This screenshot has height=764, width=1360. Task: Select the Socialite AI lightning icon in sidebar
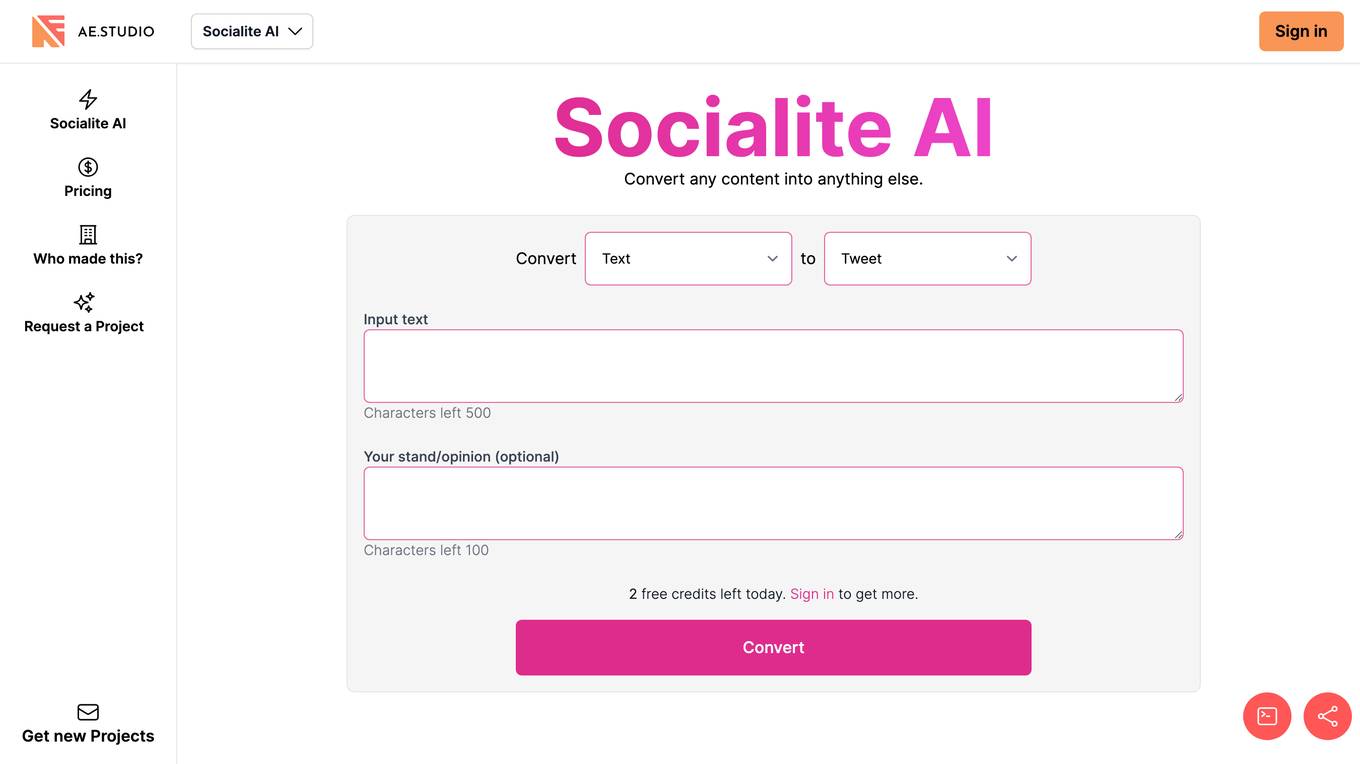click(x=87, y=98)
